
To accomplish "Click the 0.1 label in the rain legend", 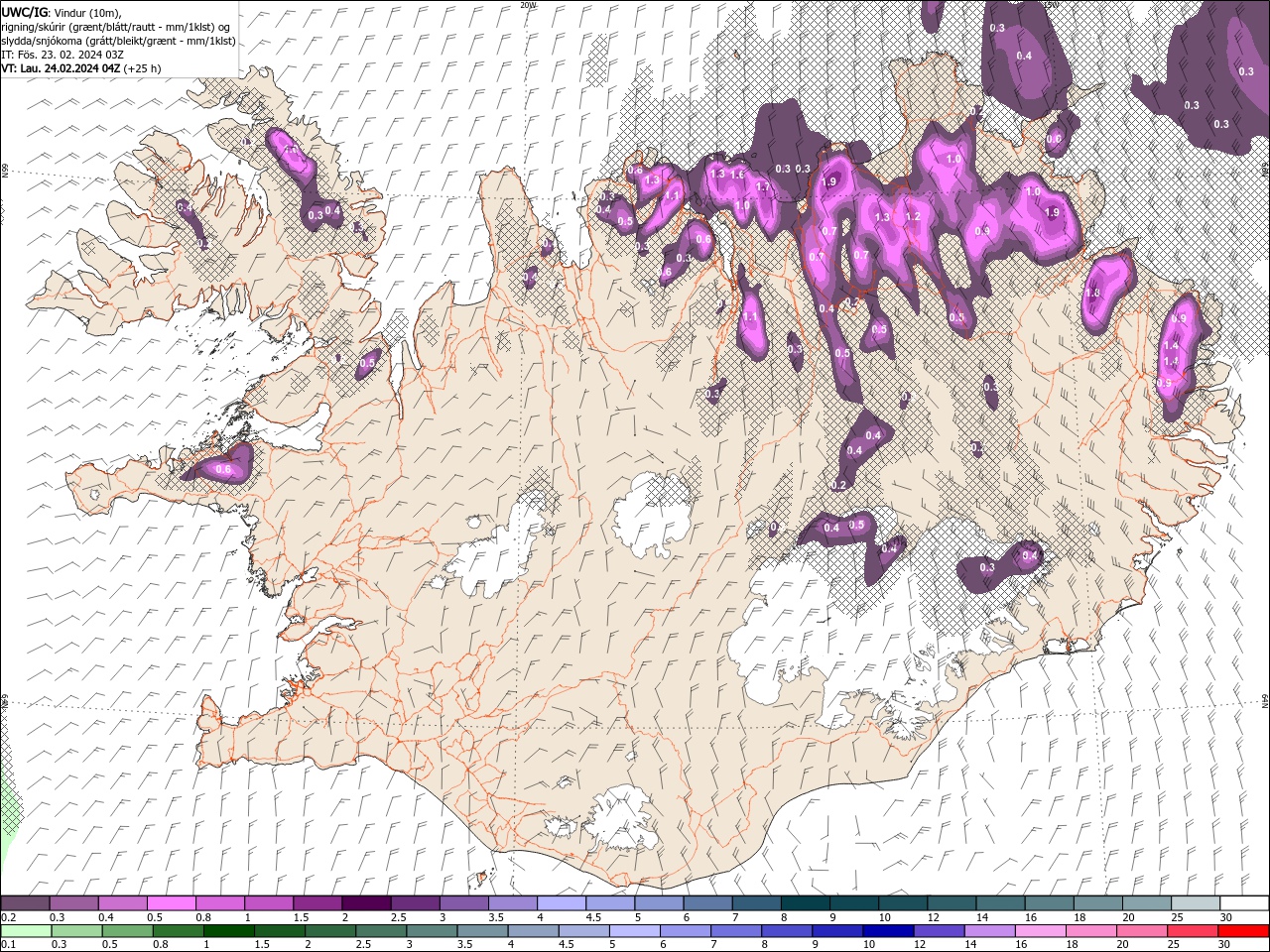I will click(x=9, y=945).
